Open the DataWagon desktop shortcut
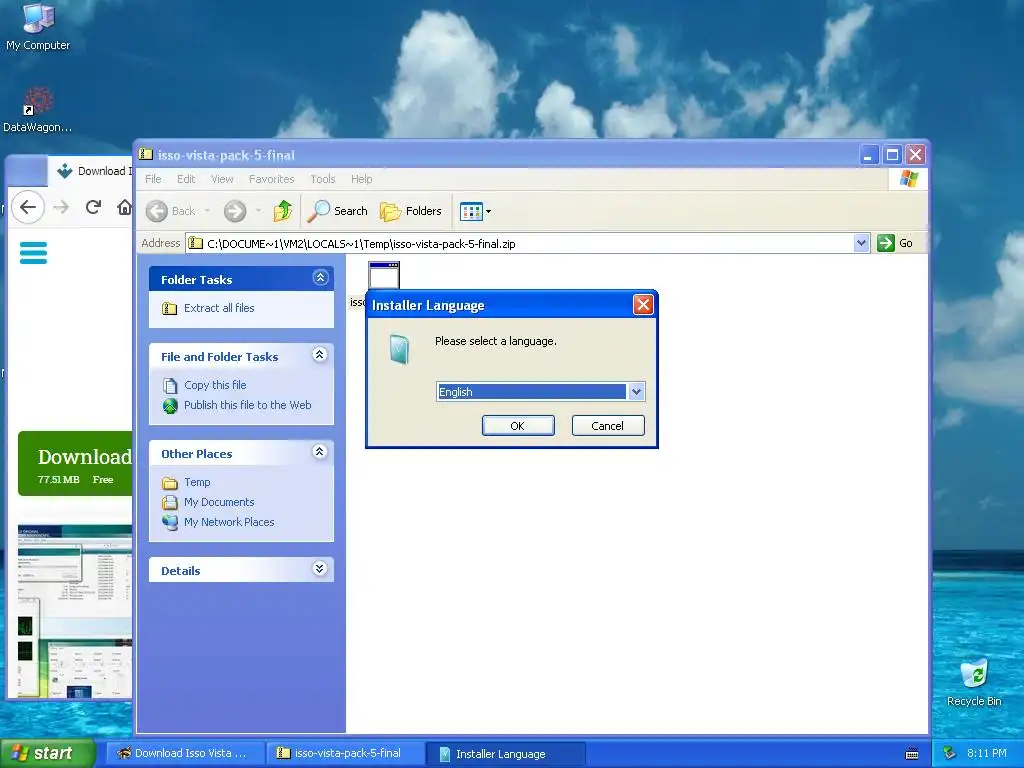Image resolution: width=1024 pixels, height=768 pixels. click(38, 110)
